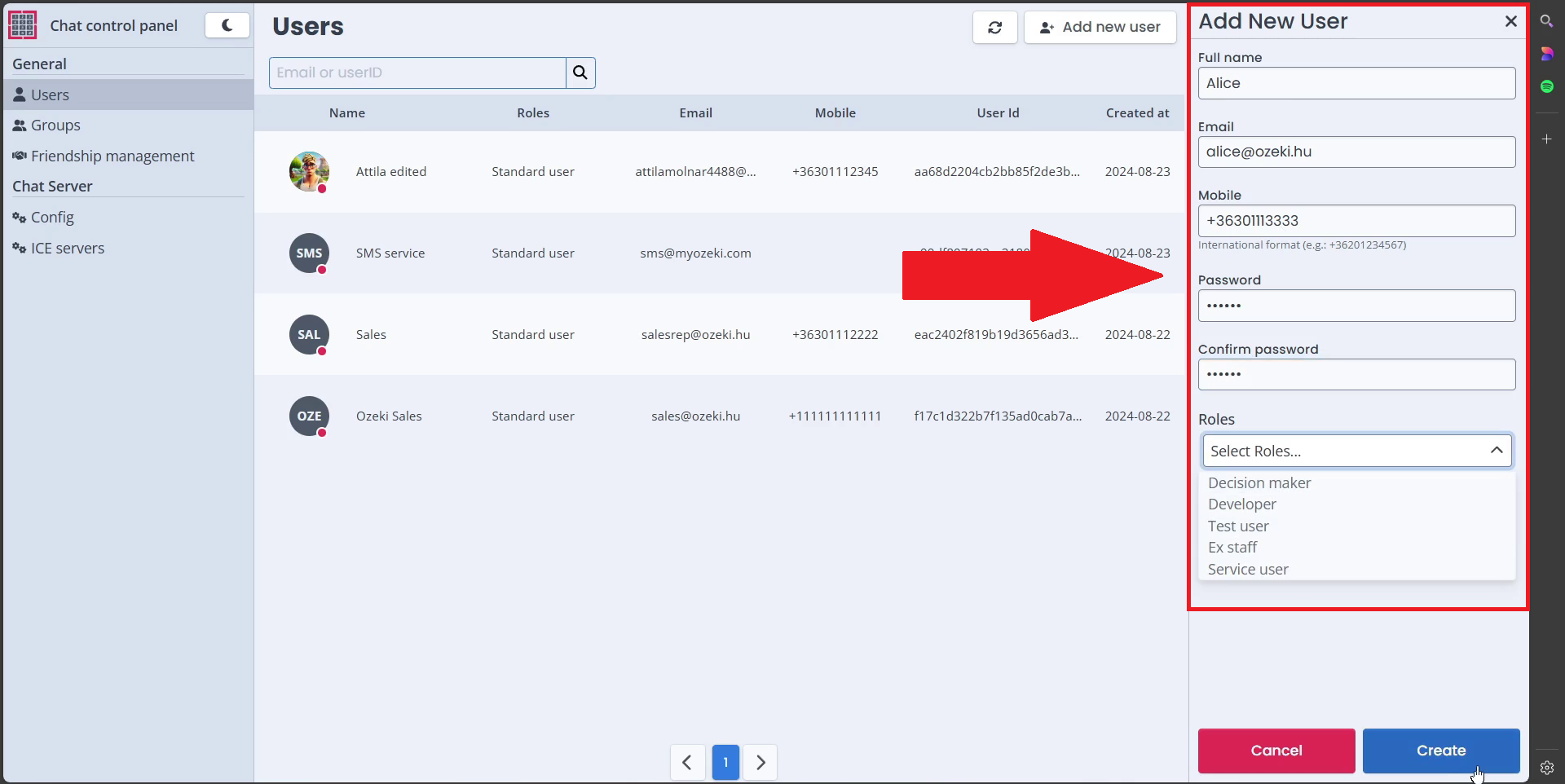Close the Add New User panel

coord(1510,21)
